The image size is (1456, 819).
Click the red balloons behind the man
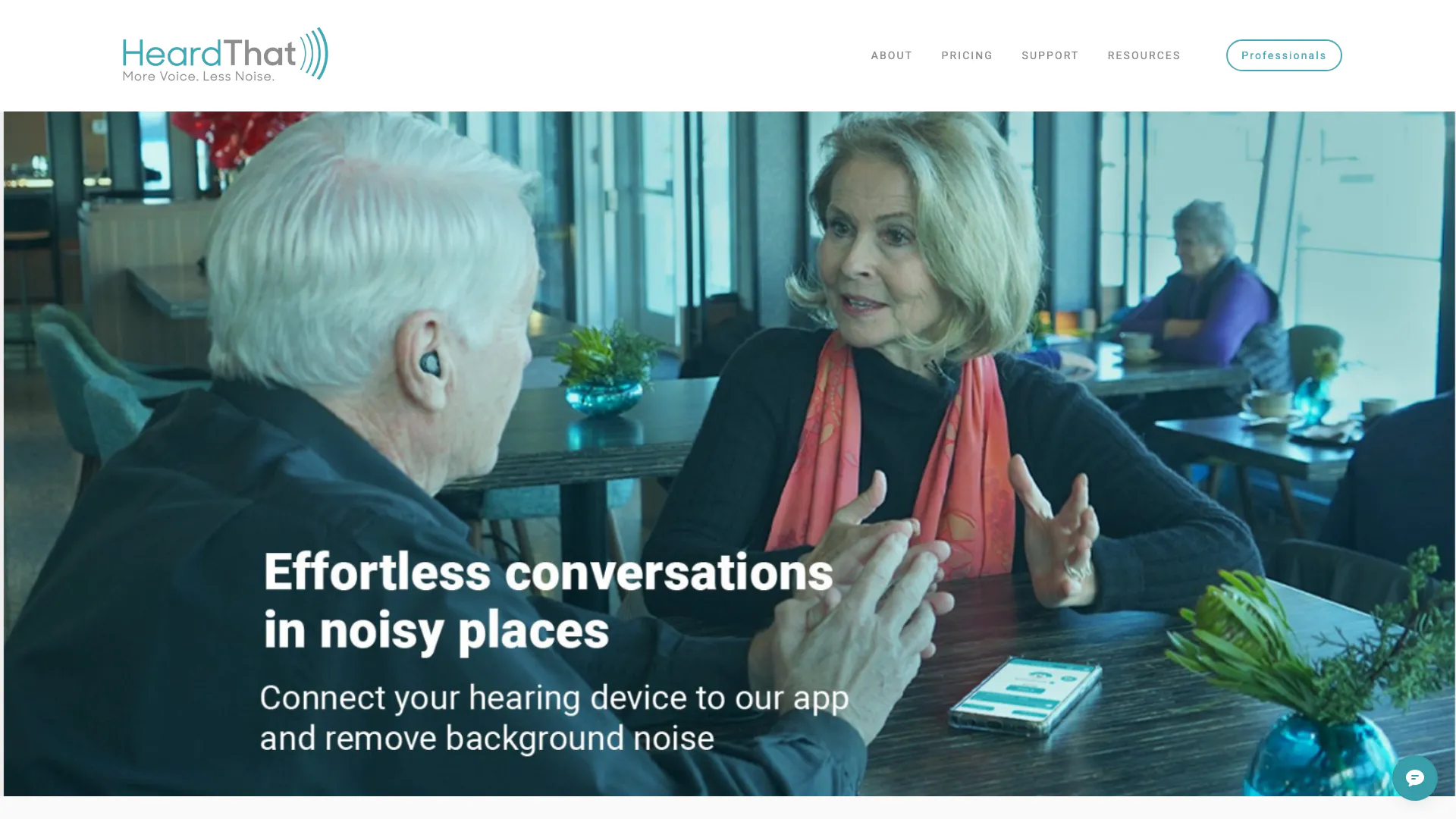pos(235,136)
